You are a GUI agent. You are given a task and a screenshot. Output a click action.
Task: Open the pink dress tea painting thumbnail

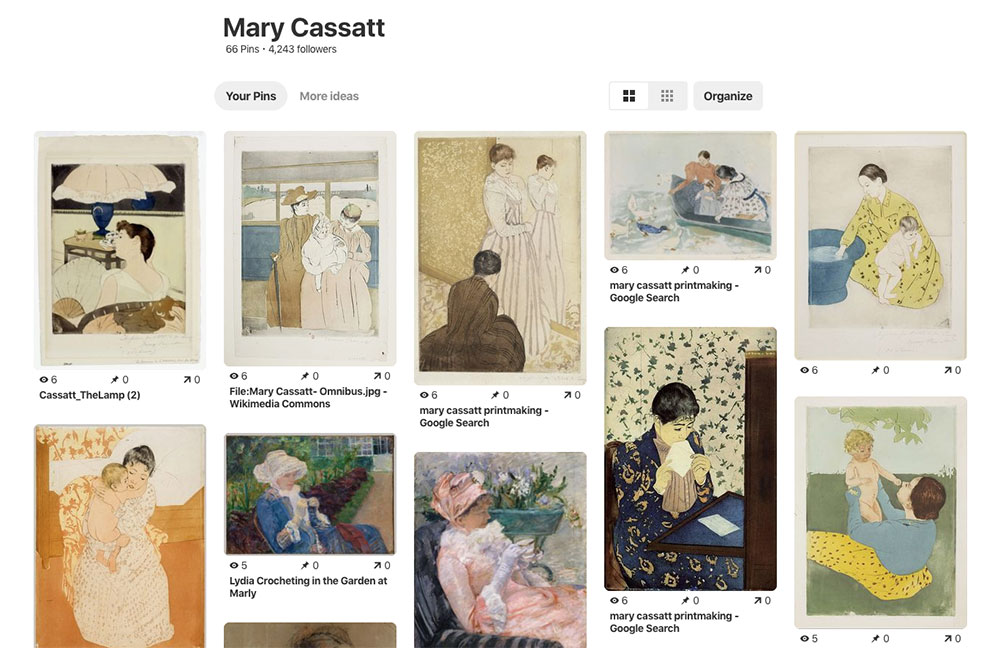point(500,550)
